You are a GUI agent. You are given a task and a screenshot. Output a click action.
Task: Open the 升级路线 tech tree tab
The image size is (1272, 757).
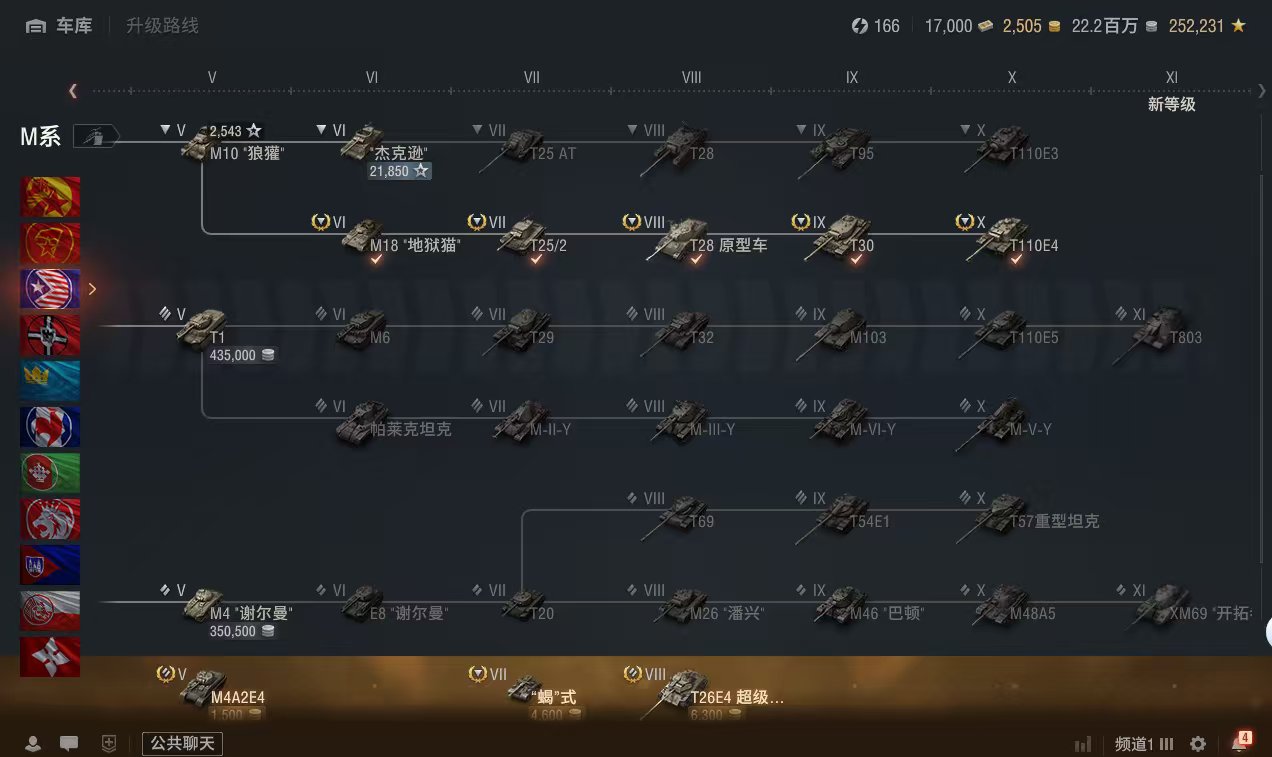(162, 26)
